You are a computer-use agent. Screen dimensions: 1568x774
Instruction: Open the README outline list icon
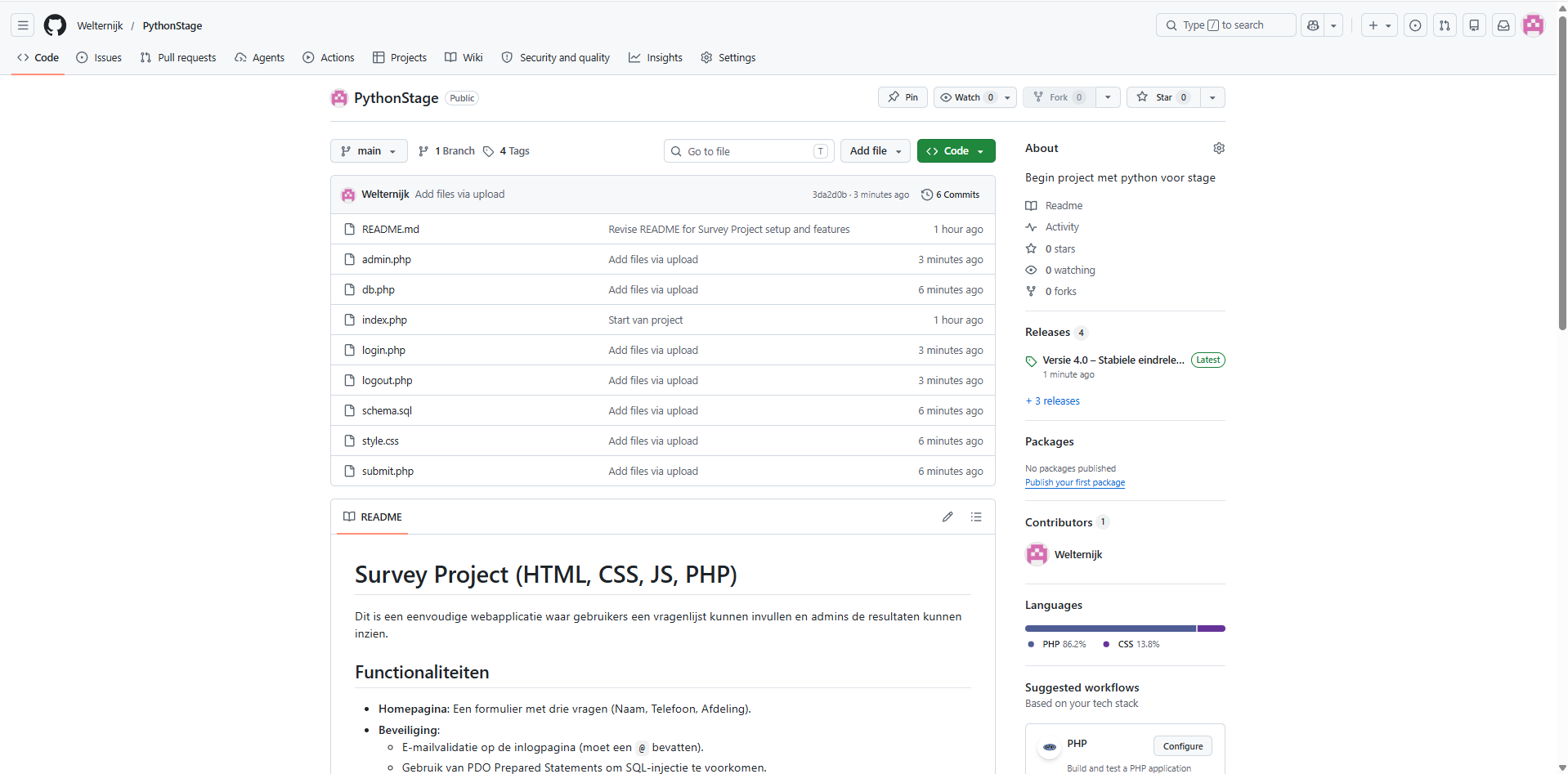pos(976,517)
